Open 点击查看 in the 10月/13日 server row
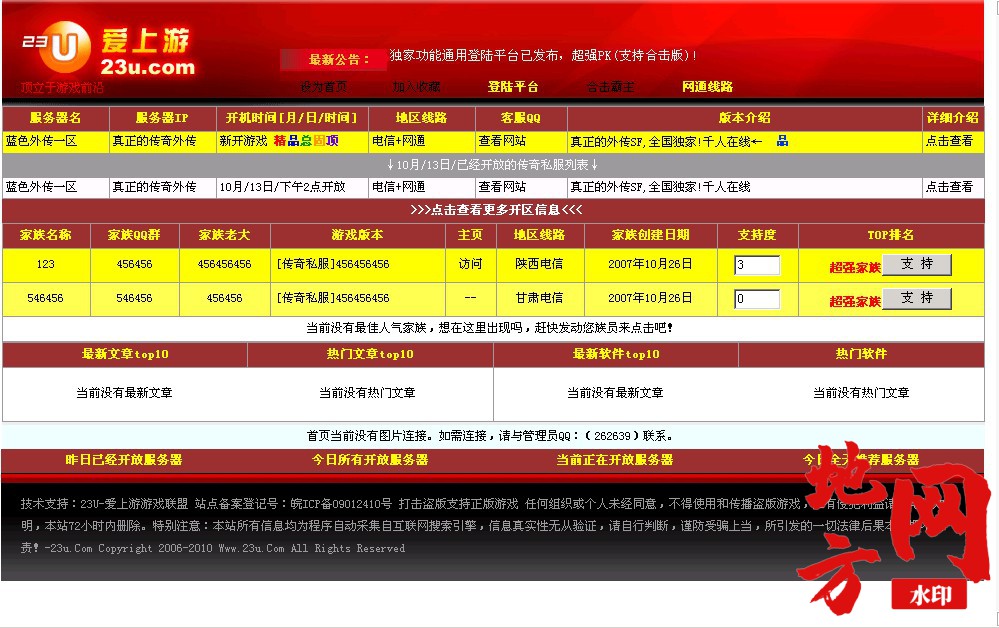Screen dimensions: 999x628 click(x=949, y=187)
